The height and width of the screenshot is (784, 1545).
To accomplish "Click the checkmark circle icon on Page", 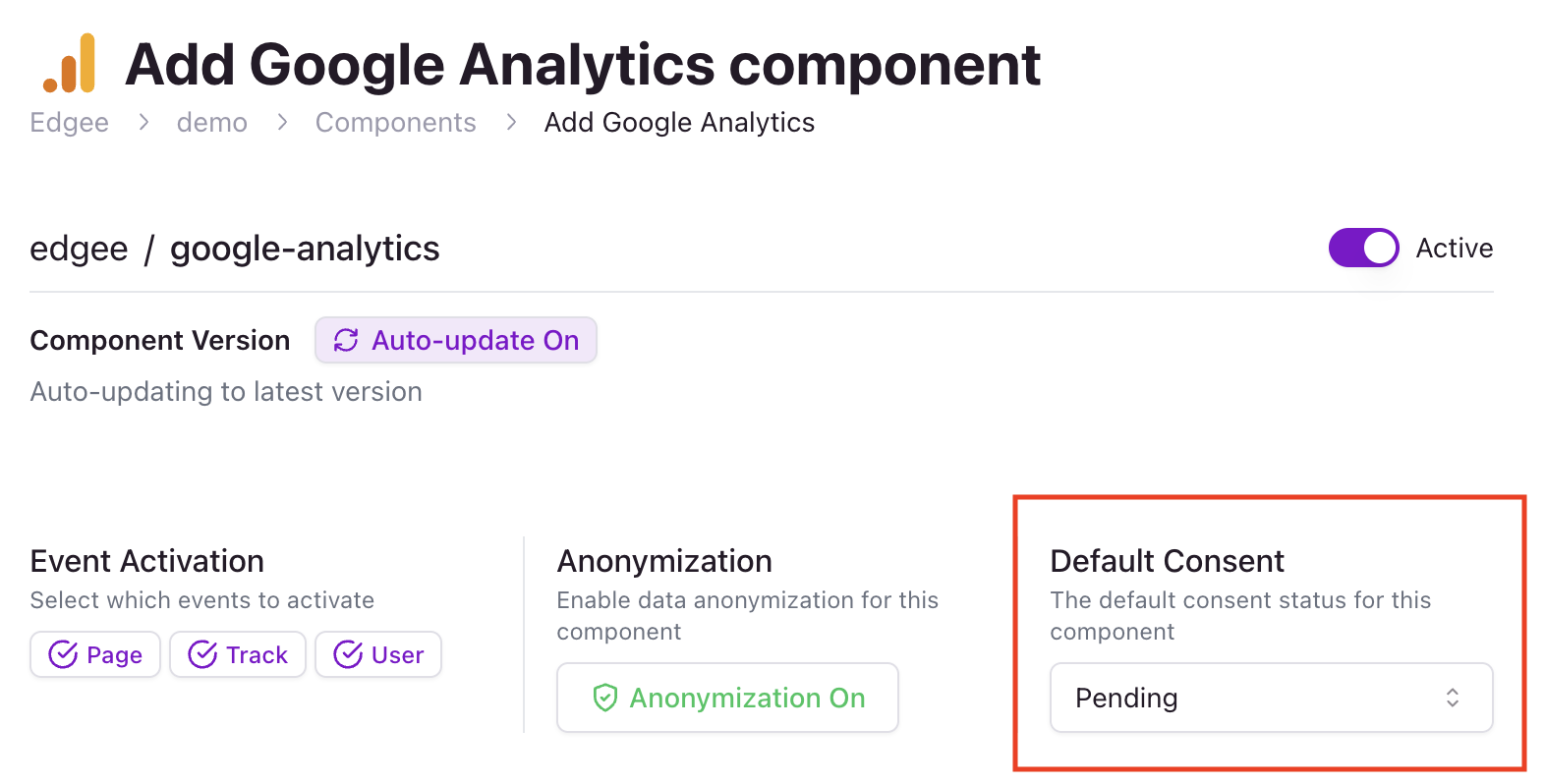I will coord(63,654).
